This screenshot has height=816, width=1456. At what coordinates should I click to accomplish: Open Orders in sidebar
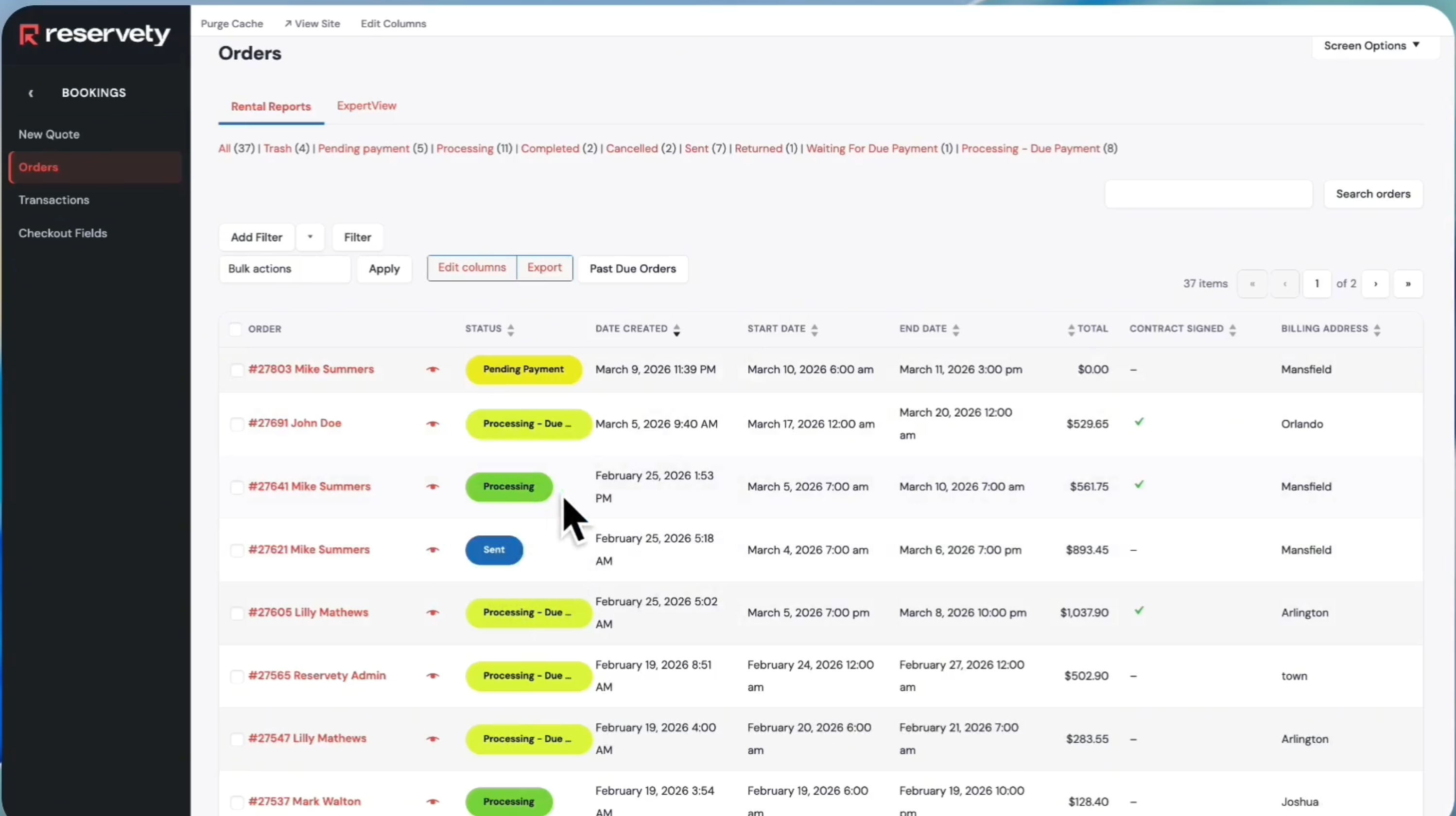[x=96, y=167]
